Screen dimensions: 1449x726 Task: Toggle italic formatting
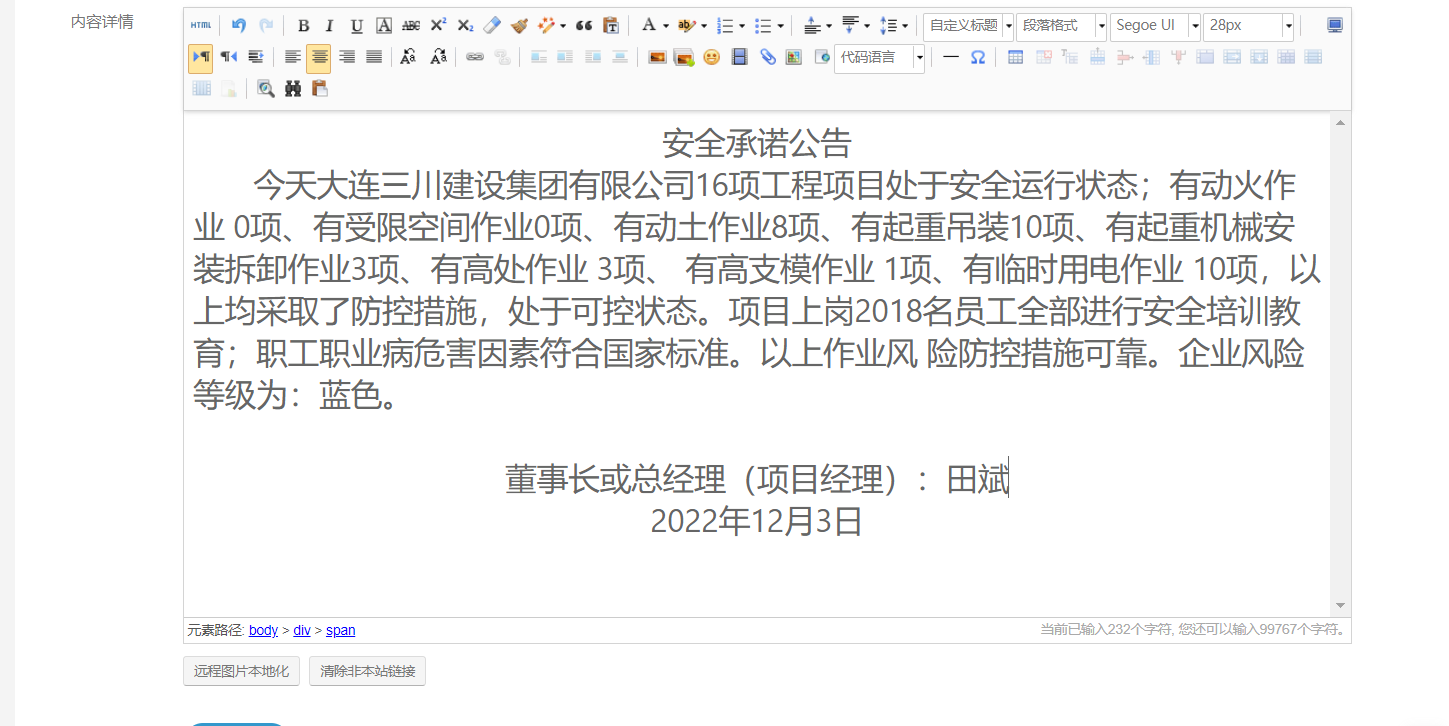[x=329, y=26]
